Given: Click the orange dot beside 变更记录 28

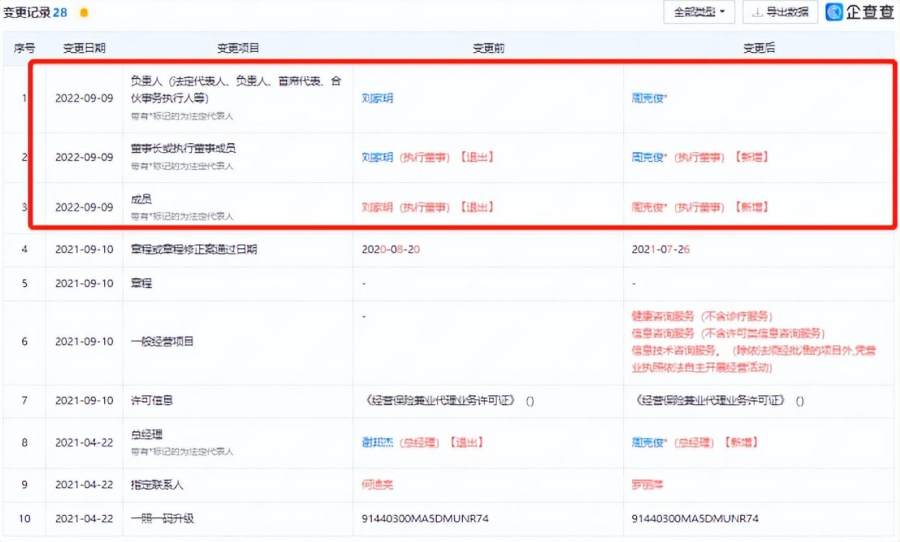Looking at the screenshot, I should point(84,13).
